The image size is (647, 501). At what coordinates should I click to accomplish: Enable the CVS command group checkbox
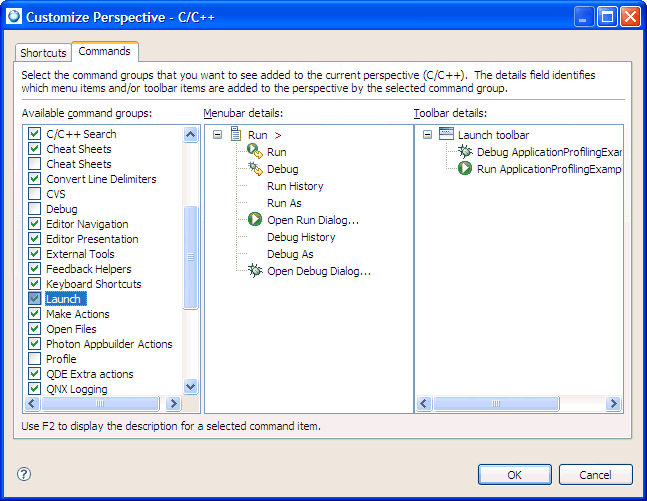coord(35,194)
